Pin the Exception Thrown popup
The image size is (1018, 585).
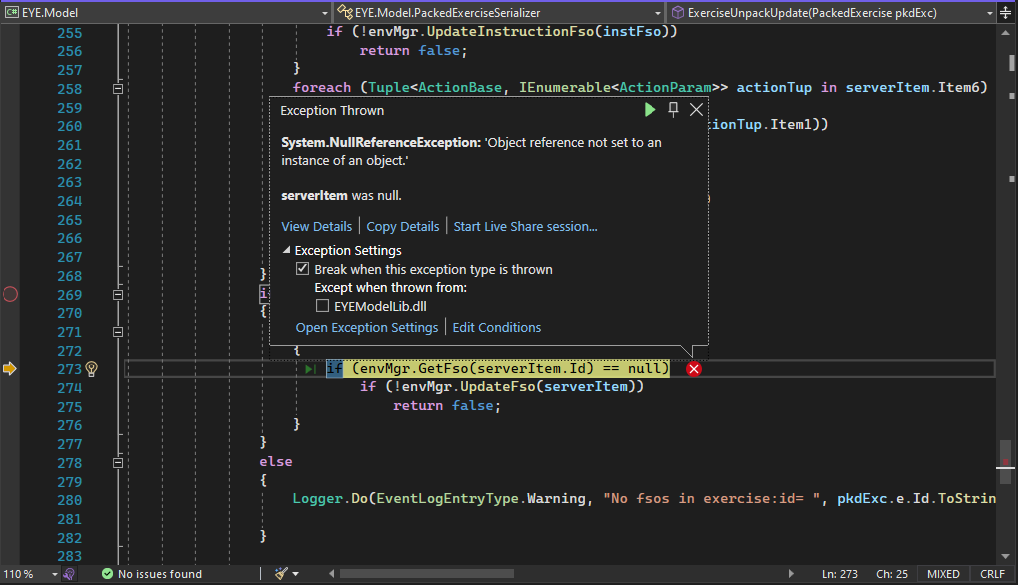[673, 110]
